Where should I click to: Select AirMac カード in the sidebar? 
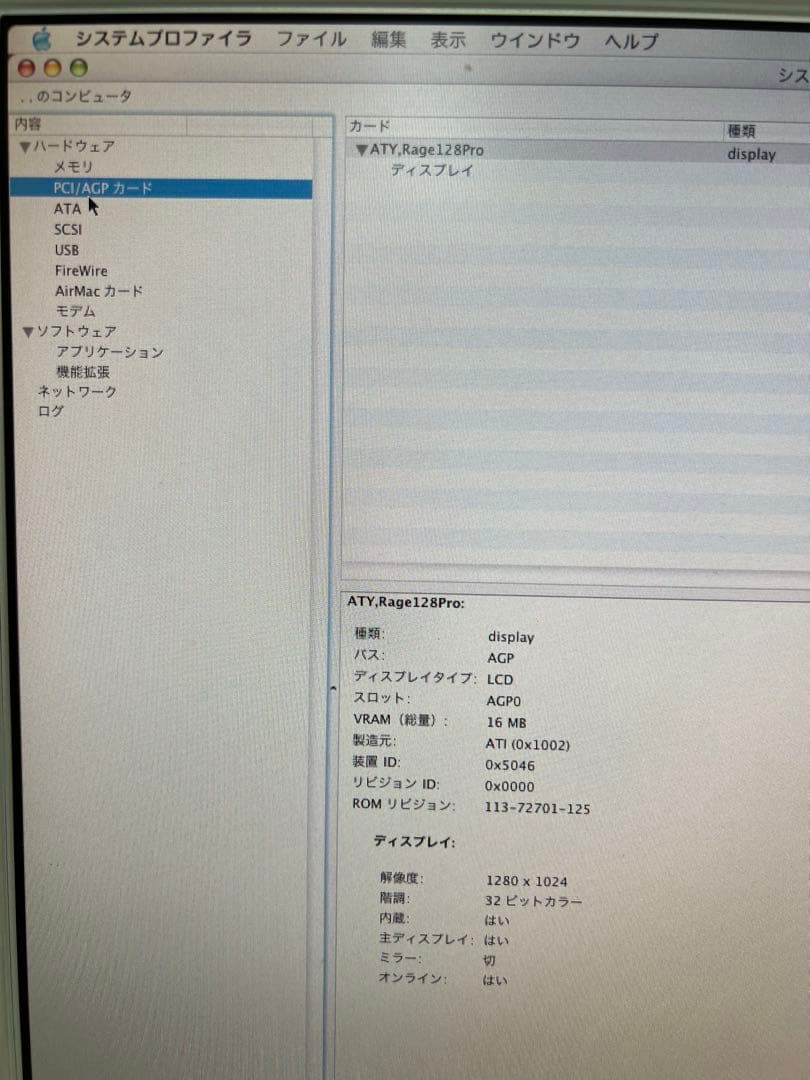(98, 291)
